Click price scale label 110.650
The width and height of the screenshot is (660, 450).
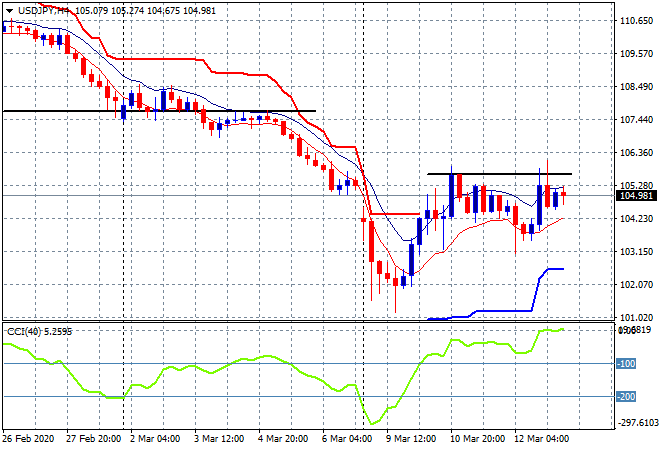coord(636,21)
